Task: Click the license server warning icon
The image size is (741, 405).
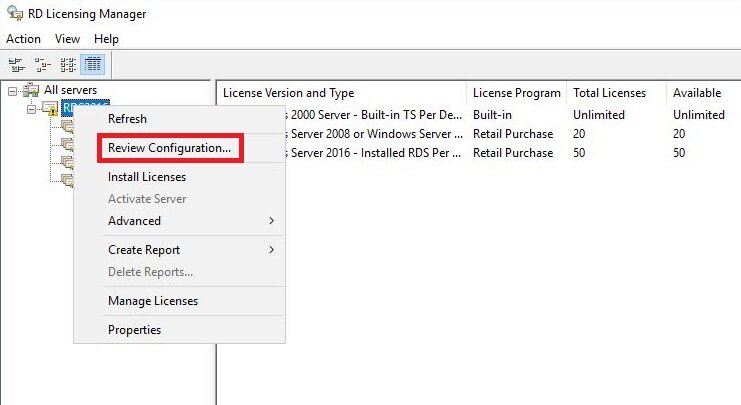Action: [x=51, y=109]
